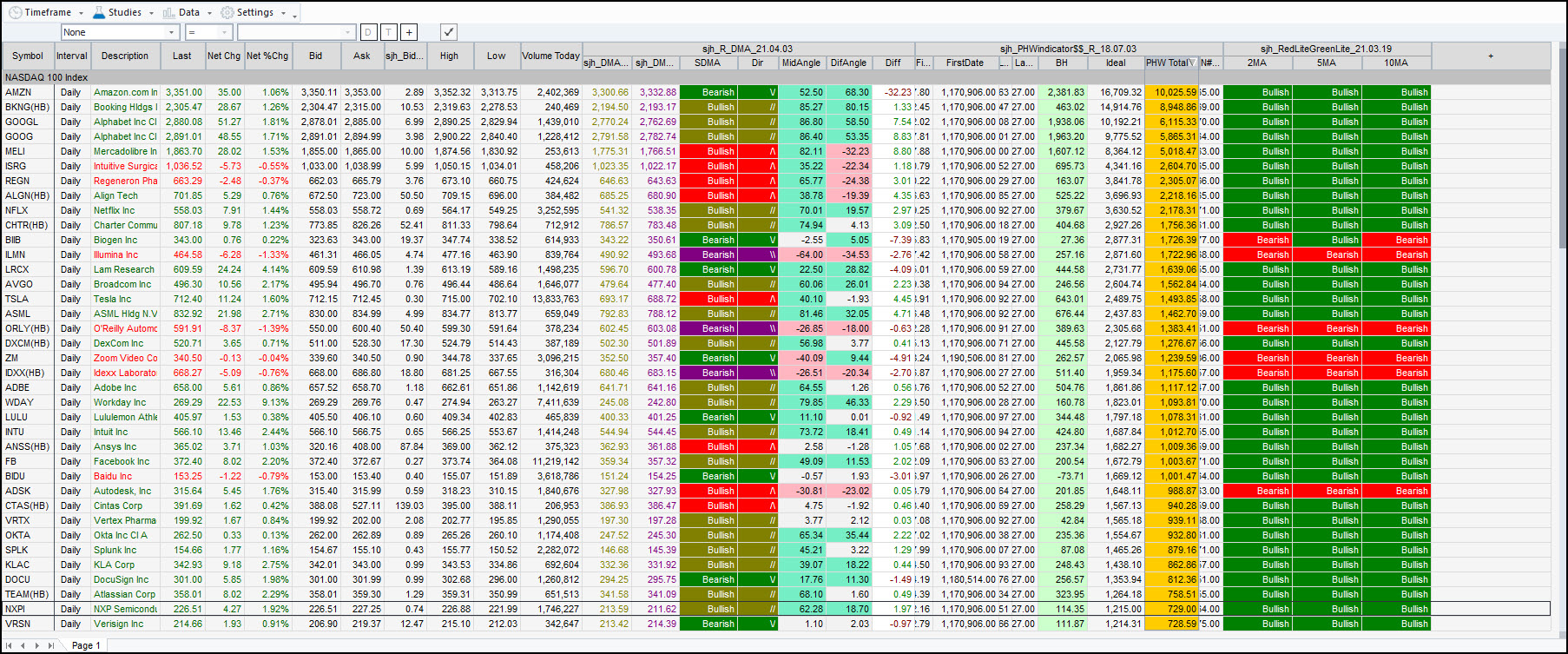Screen dimensions: 1568x654
Task: Click AMZN PHW Total value 10,025.59
Action: 1171,92
